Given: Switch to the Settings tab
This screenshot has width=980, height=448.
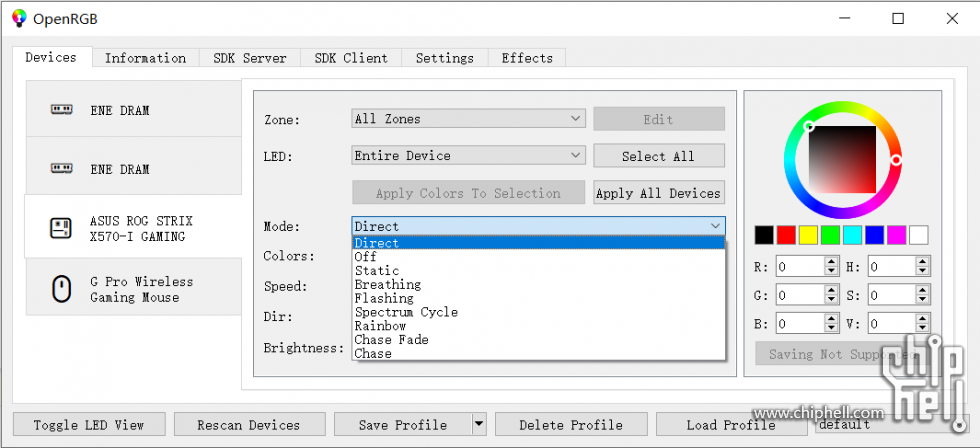Looking at the screenshot, I should click(x=444, y=58).
